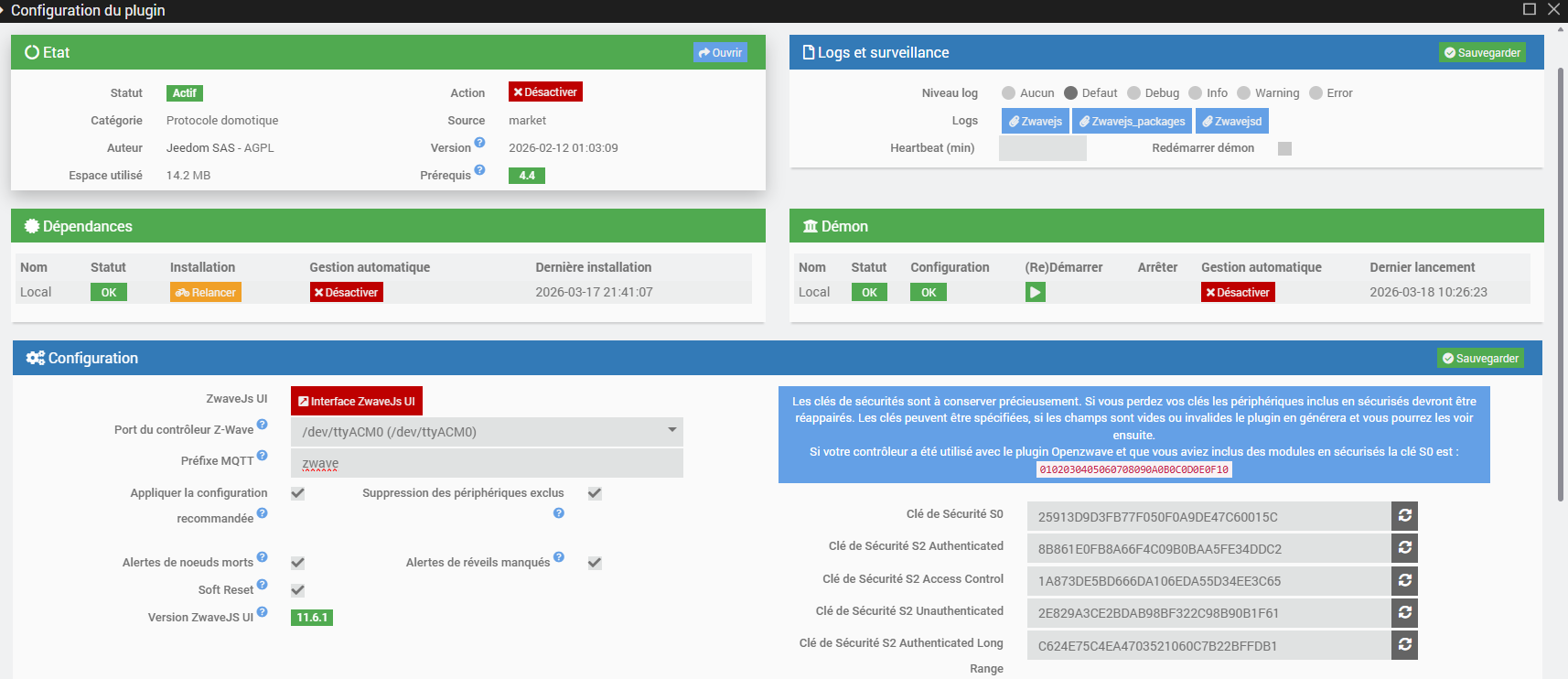Choose the Error log level
This screenshot has height=679, width=1568.
coord(1316,93)
